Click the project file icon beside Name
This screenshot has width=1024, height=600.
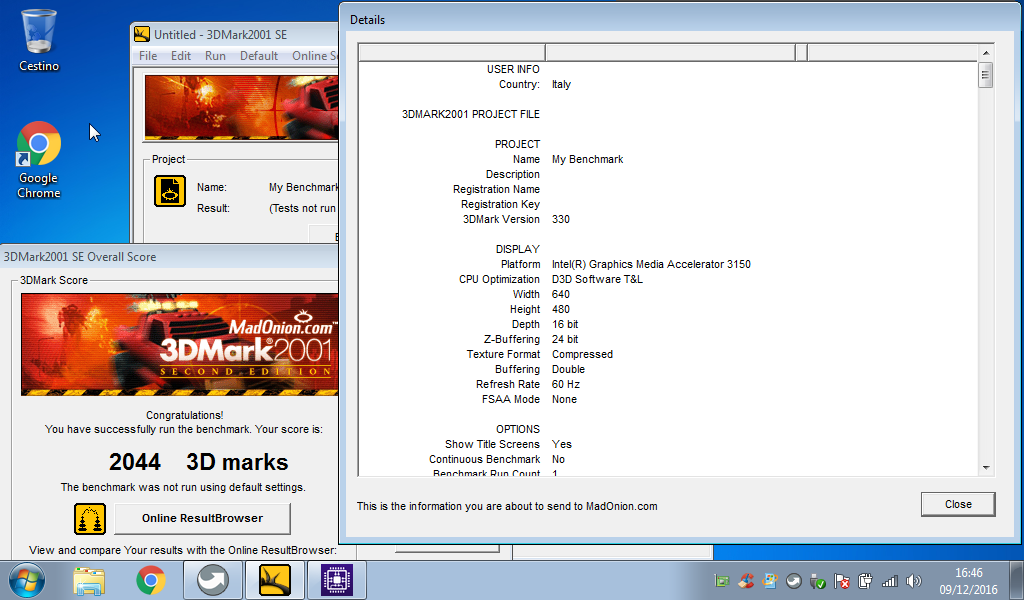170,191
